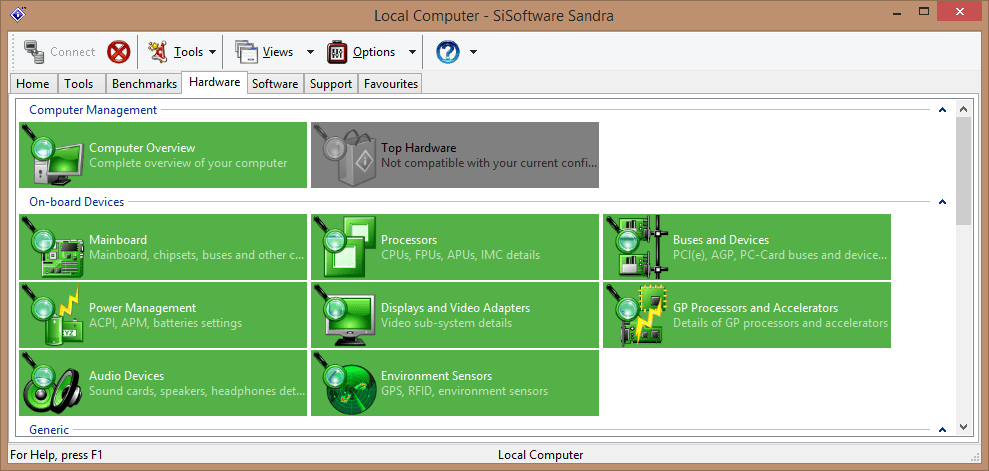Viewport: 989px width, 471px height.
Task: Open the Power Management battery icon
Action: pos(52,315)
